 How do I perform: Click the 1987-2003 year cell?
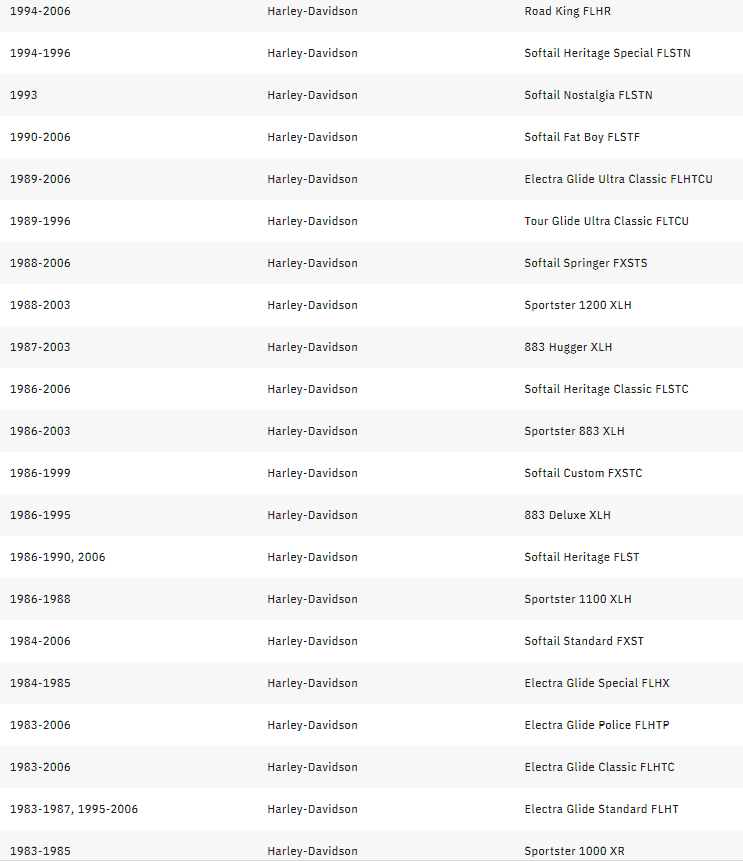click(40, 347)
